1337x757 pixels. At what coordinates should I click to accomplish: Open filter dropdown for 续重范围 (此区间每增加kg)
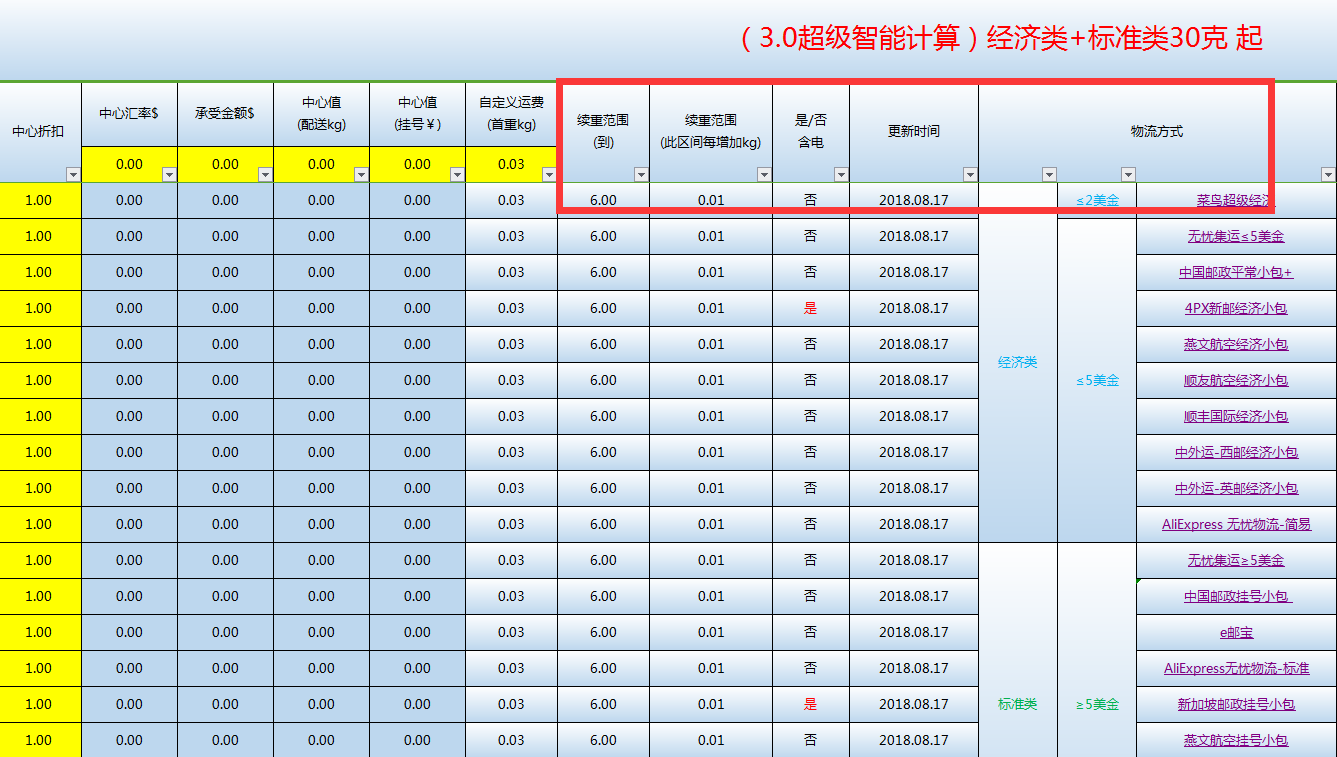click(764, 175)
